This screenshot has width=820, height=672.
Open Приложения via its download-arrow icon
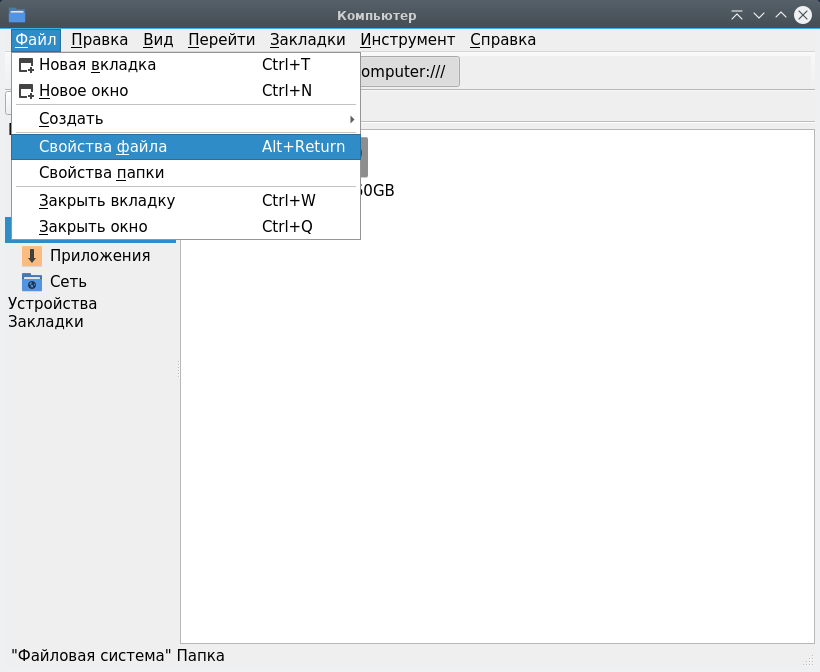point(32,256)
